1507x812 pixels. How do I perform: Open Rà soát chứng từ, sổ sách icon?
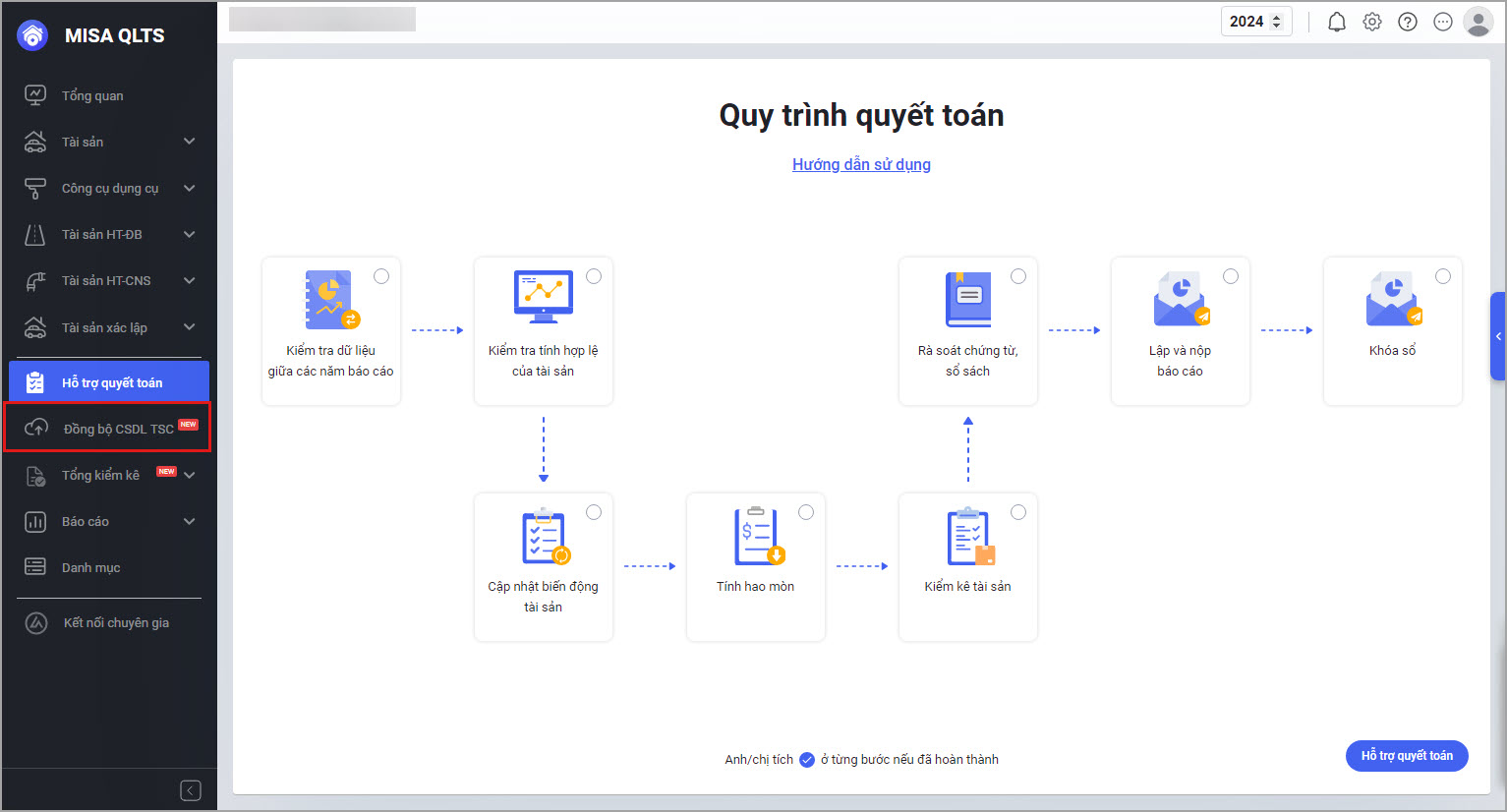pos(968,299)
